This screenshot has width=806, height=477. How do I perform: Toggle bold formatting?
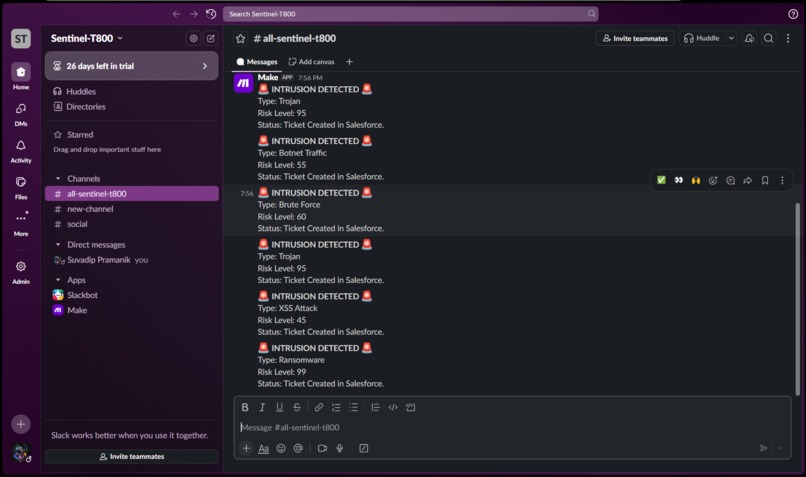point(245,407)
